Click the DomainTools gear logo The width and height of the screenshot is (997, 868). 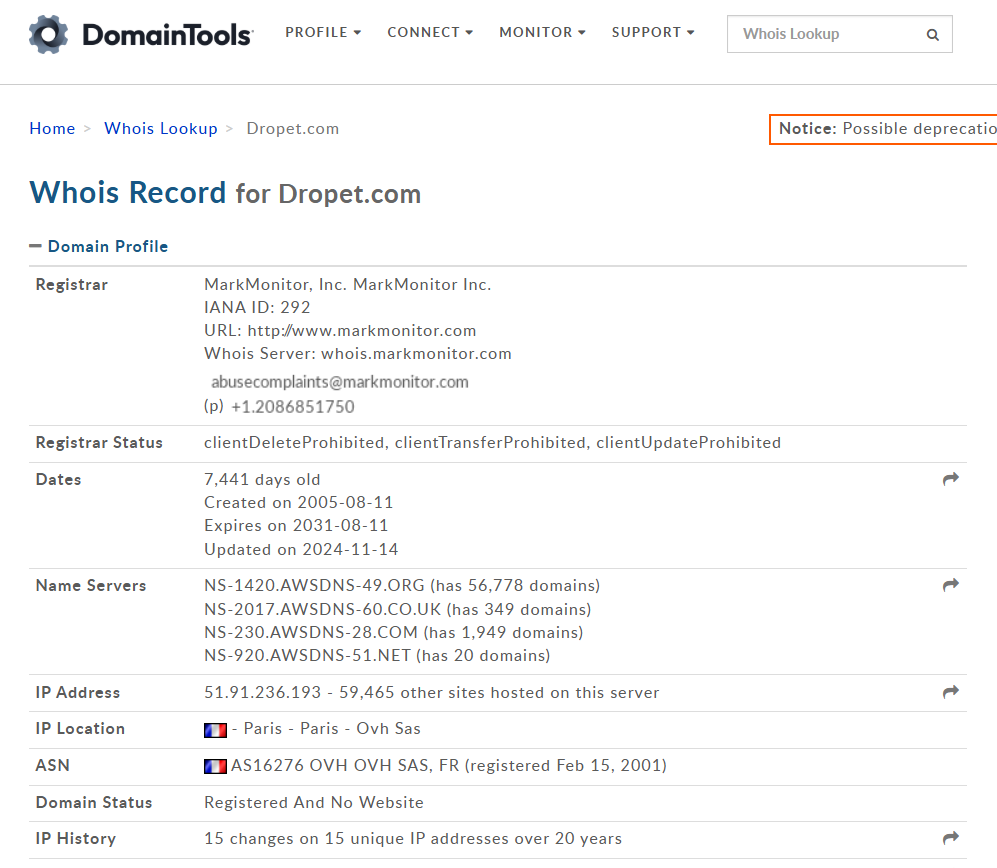48,34
